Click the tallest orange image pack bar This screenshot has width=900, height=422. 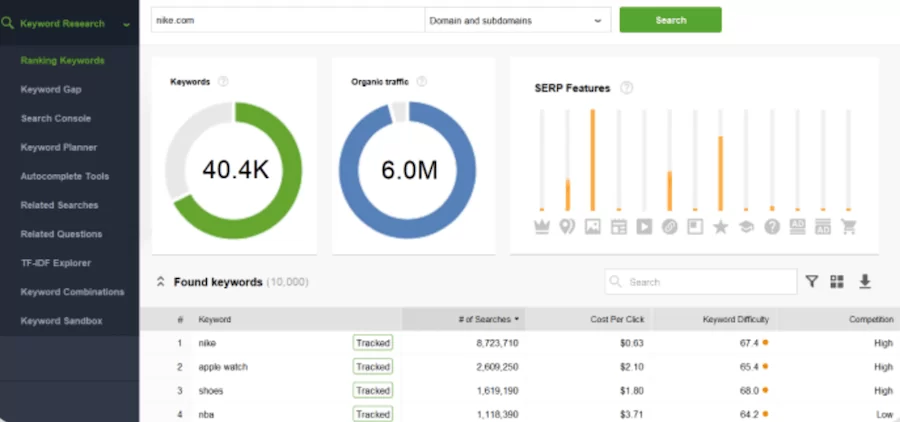point(593,160)
